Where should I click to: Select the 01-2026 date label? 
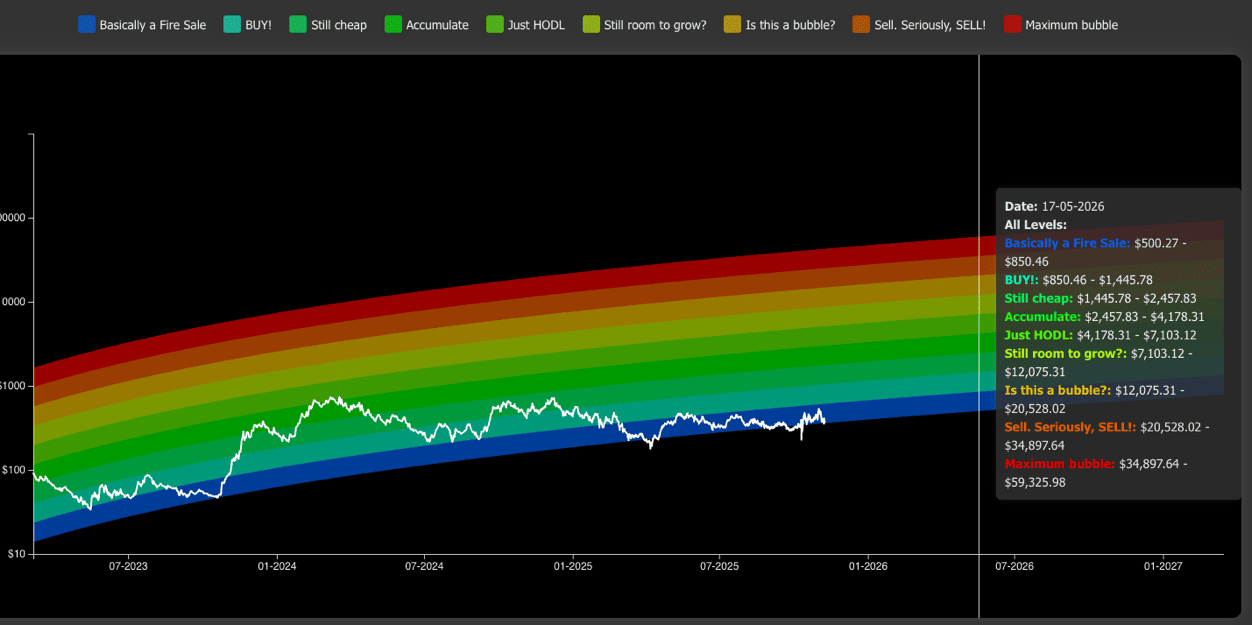click(867, 567)
